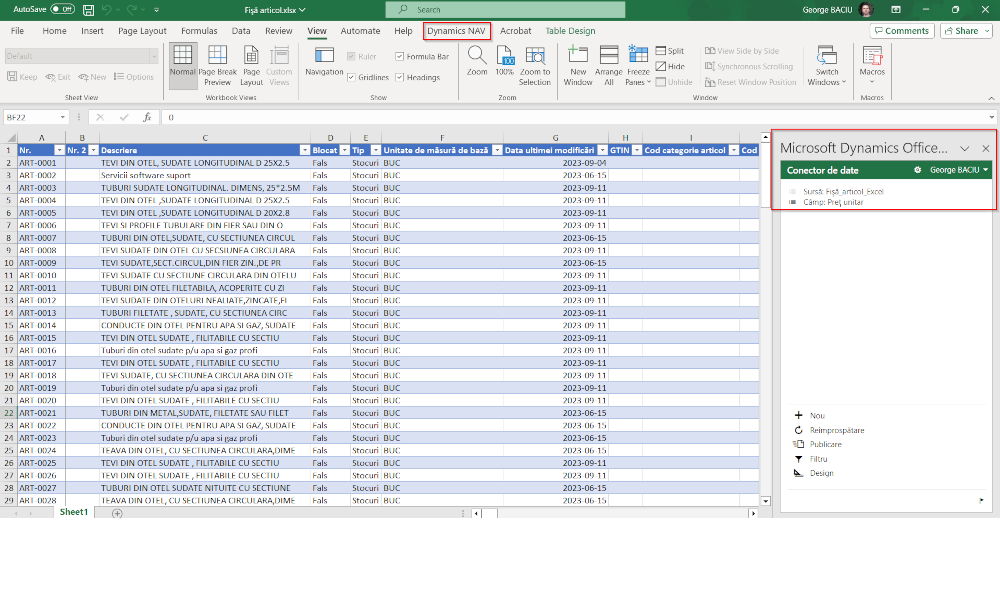Switch to the Insert tab
Screen dimensions: 1000x600
[92, 31]
